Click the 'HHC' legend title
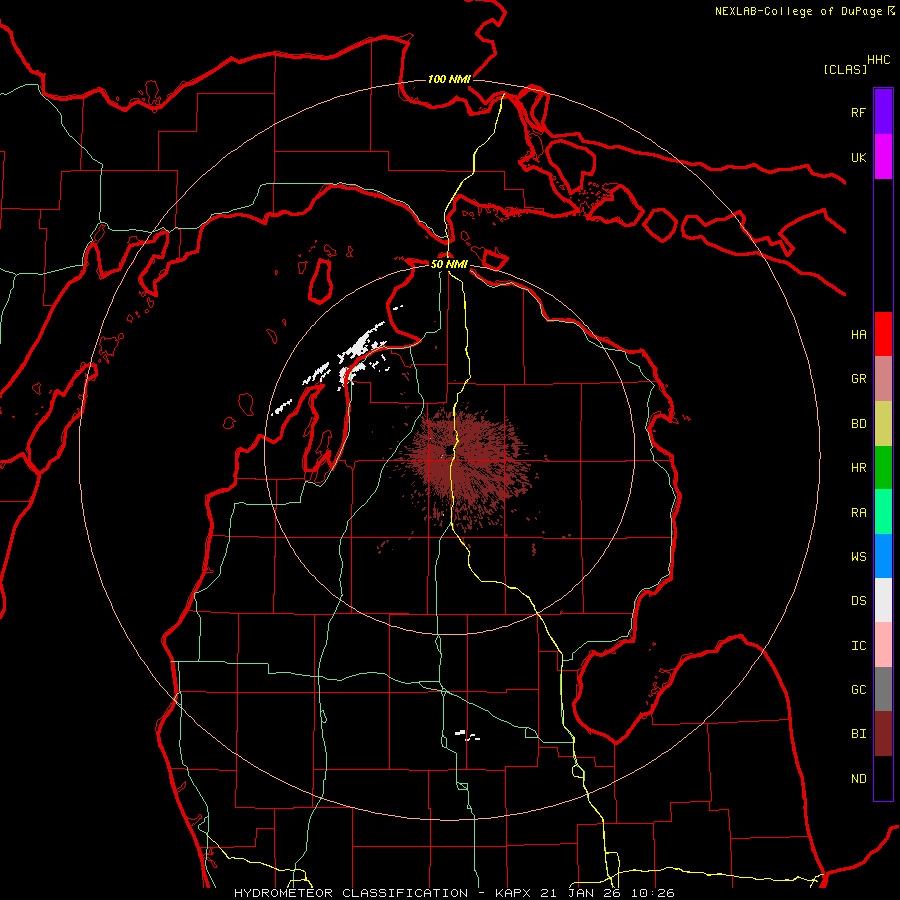 click(x=878, y=60)
